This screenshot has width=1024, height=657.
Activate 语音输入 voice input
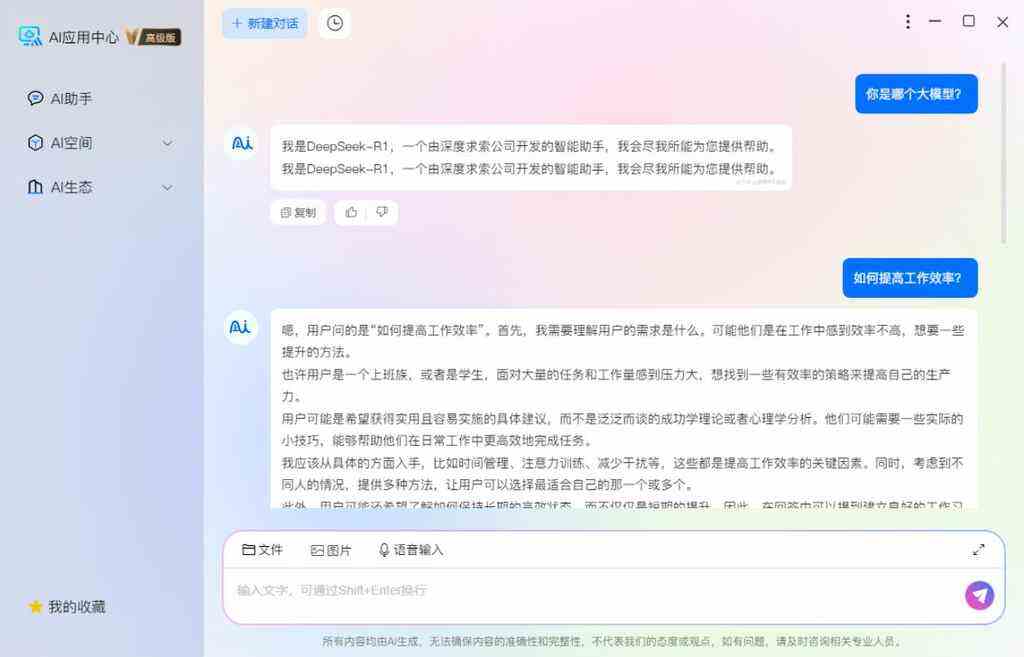pyautogui.click(x=411, y=550)
